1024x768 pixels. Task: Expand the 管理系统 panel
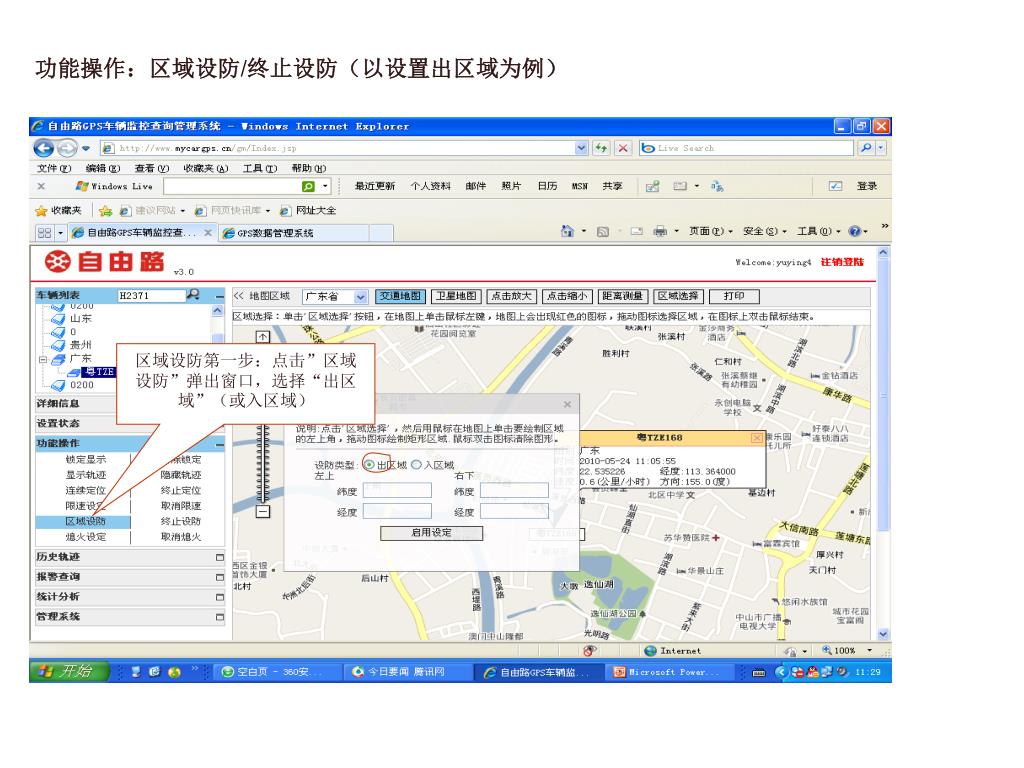tap(219, 617)
